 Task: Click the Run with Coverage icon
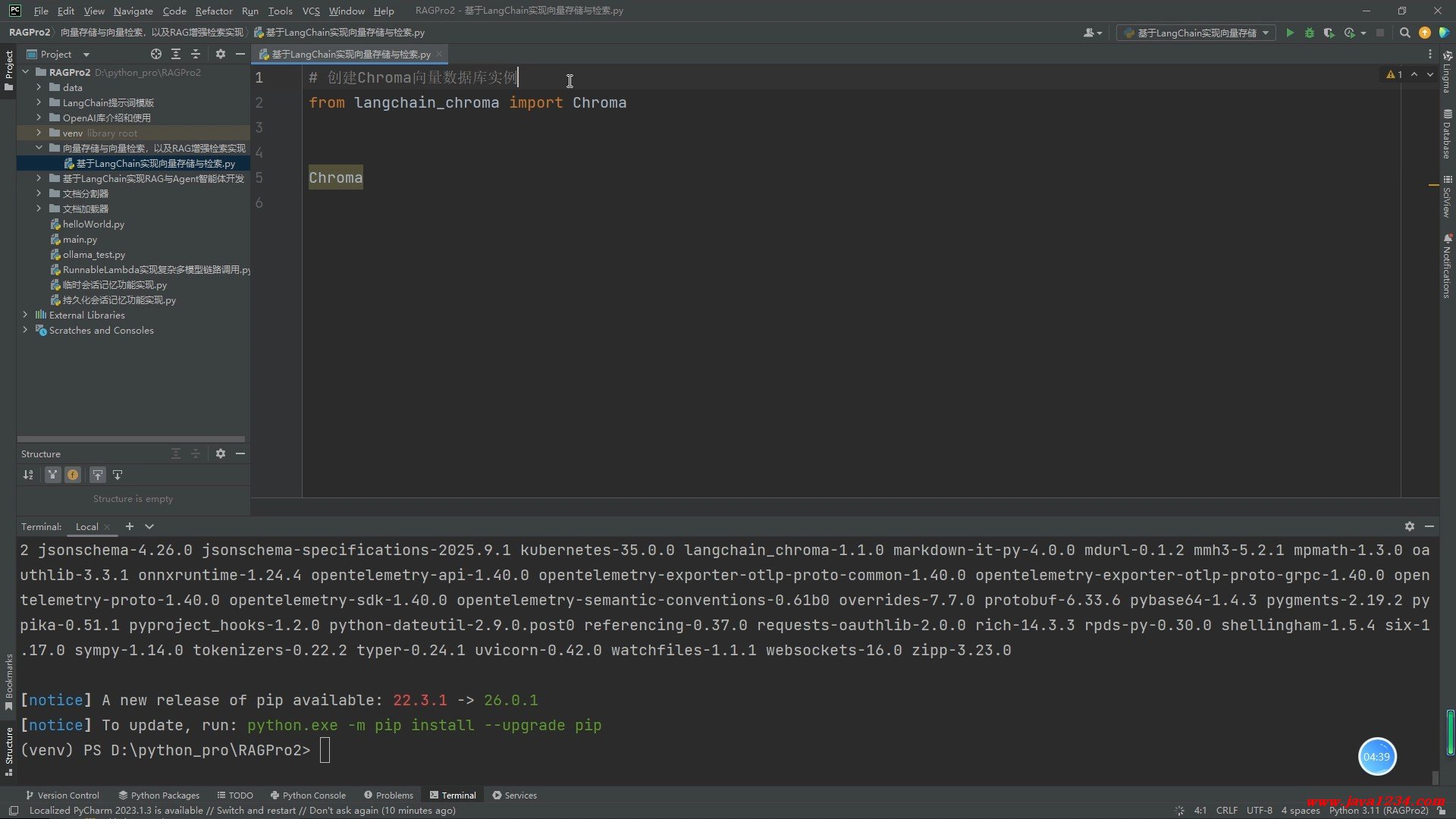click(x=1329, y=33)
